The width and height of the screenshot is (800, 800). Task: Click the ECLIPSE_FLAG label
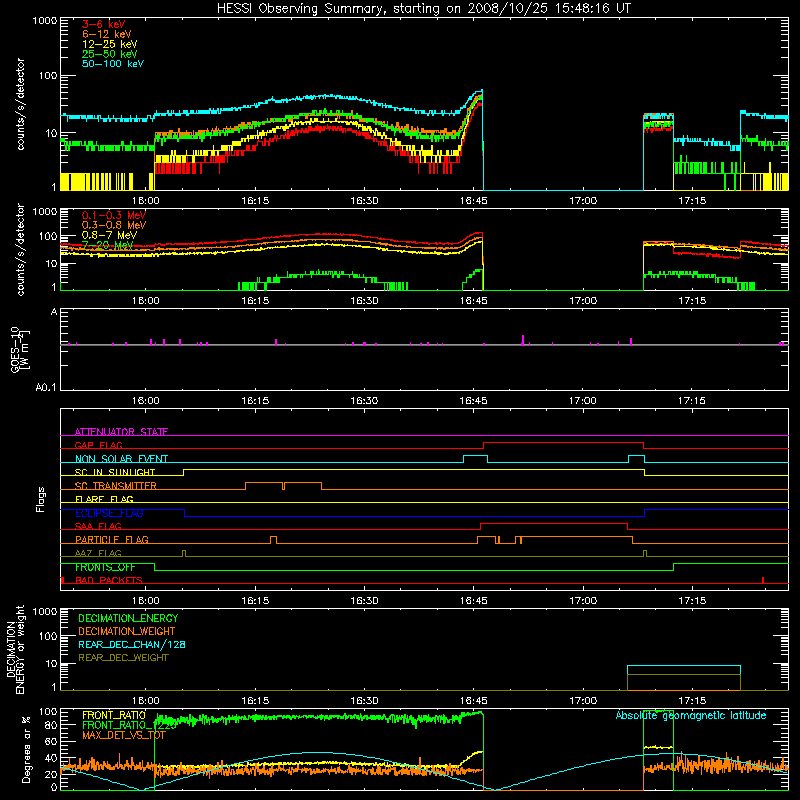click(x=109, y=513)
